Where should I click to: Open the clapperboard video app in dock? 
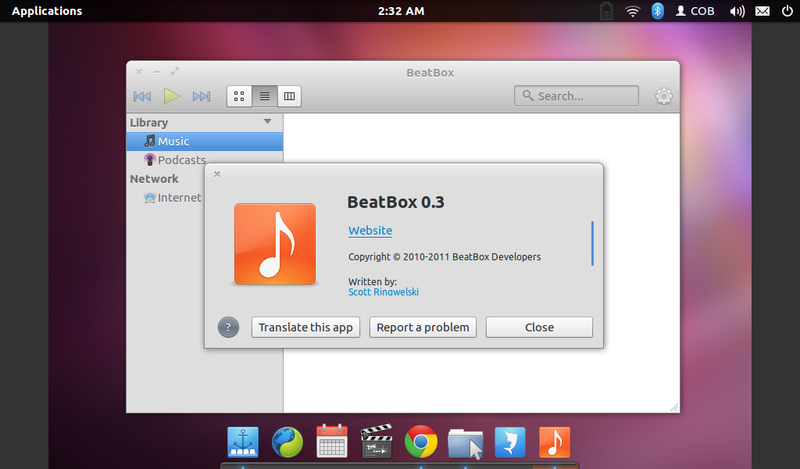(x=377, y=441)
